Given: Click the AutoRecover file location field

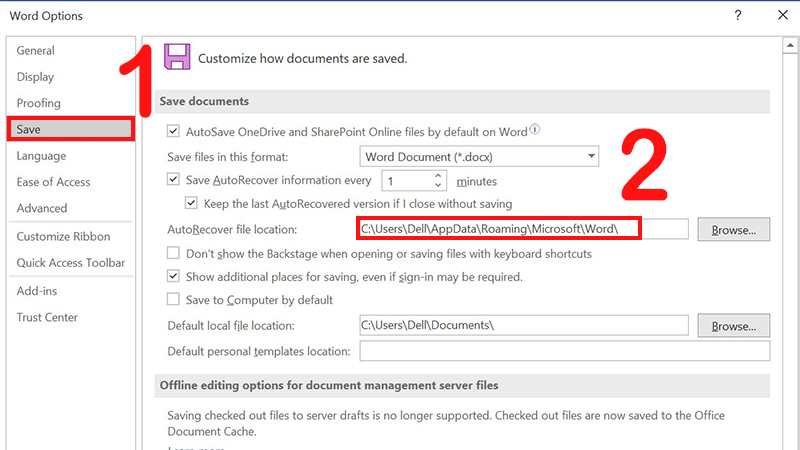Looking at the screenshot, I should coord(524,229).
